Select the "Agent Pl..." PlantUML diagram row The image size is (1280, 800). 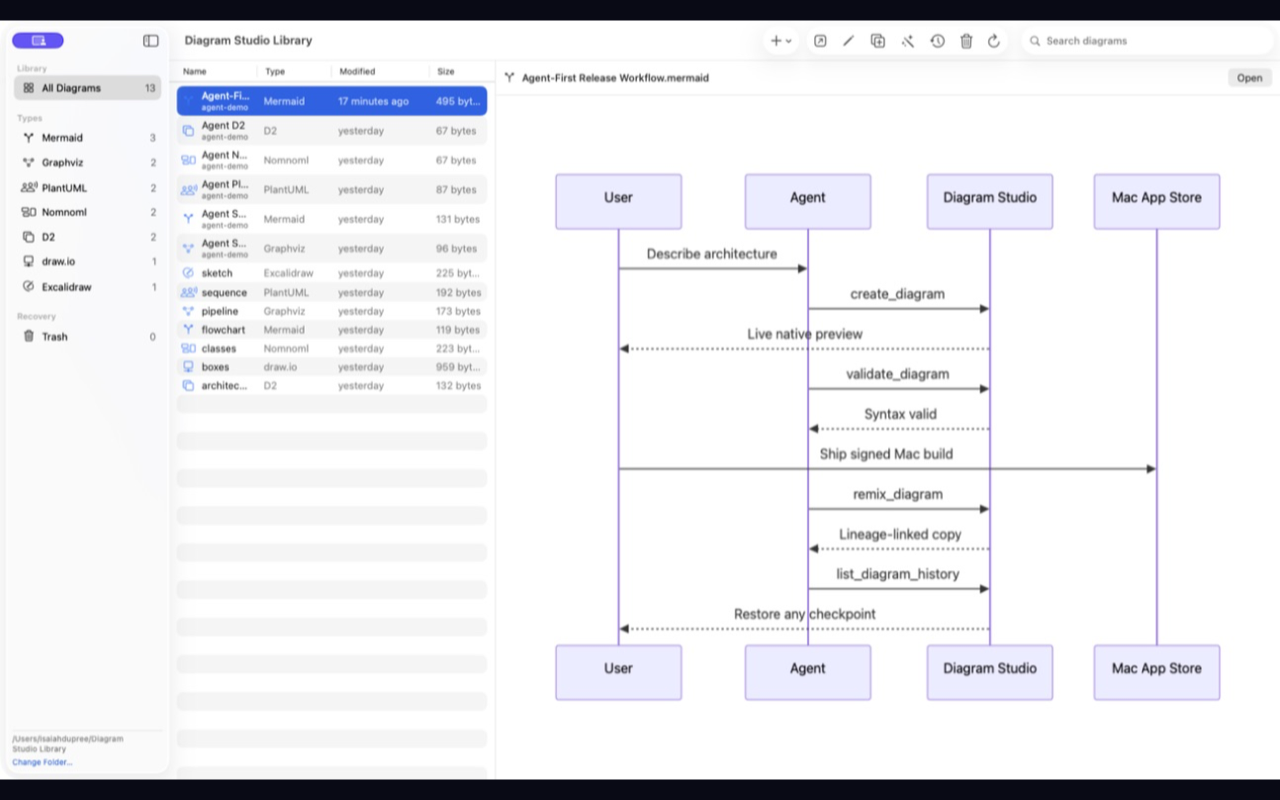pos(332,190)
